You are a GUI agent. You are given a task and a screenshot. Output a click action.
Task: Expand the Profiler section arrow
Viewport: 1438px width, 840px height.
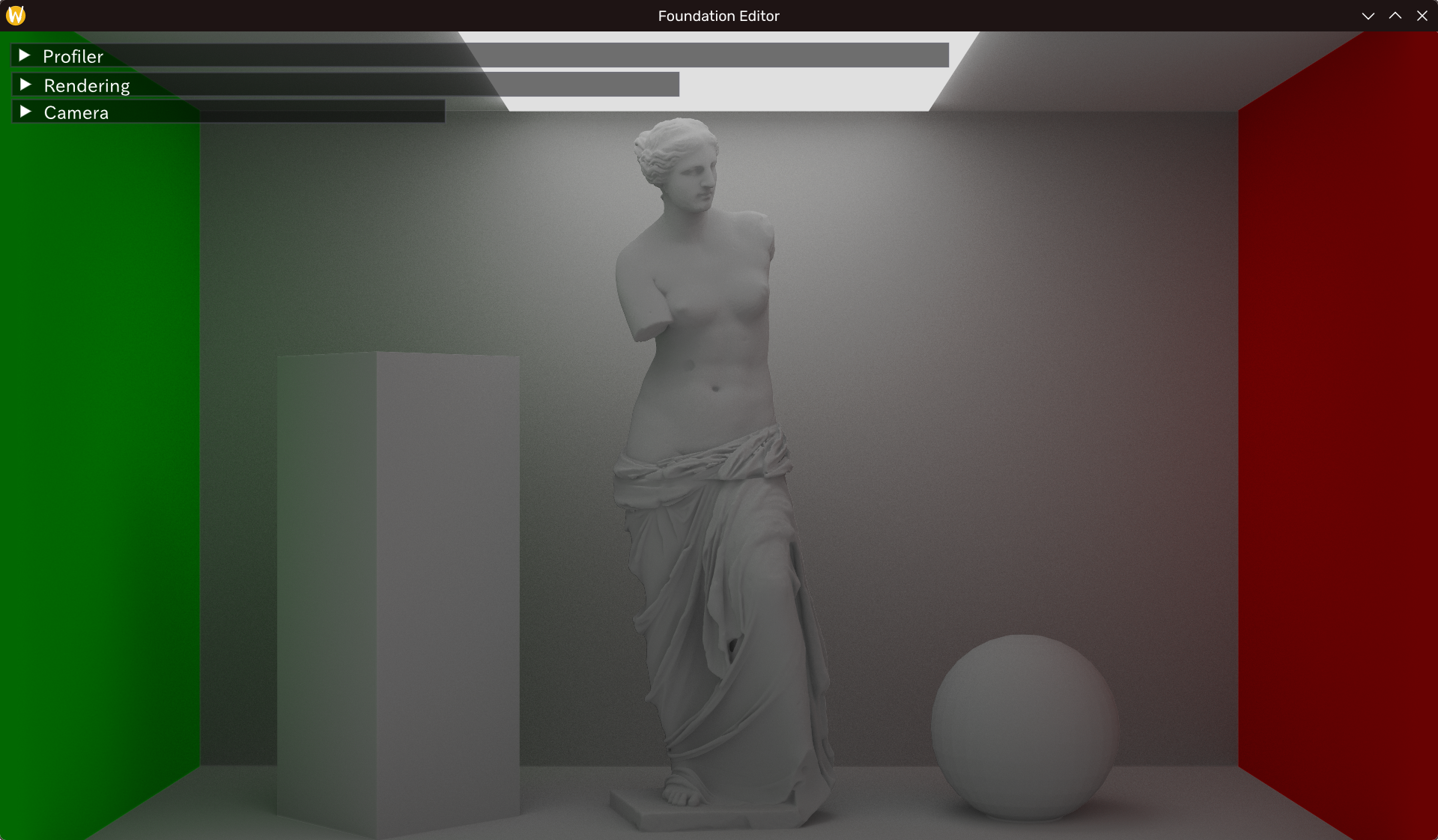pos(24,55)
